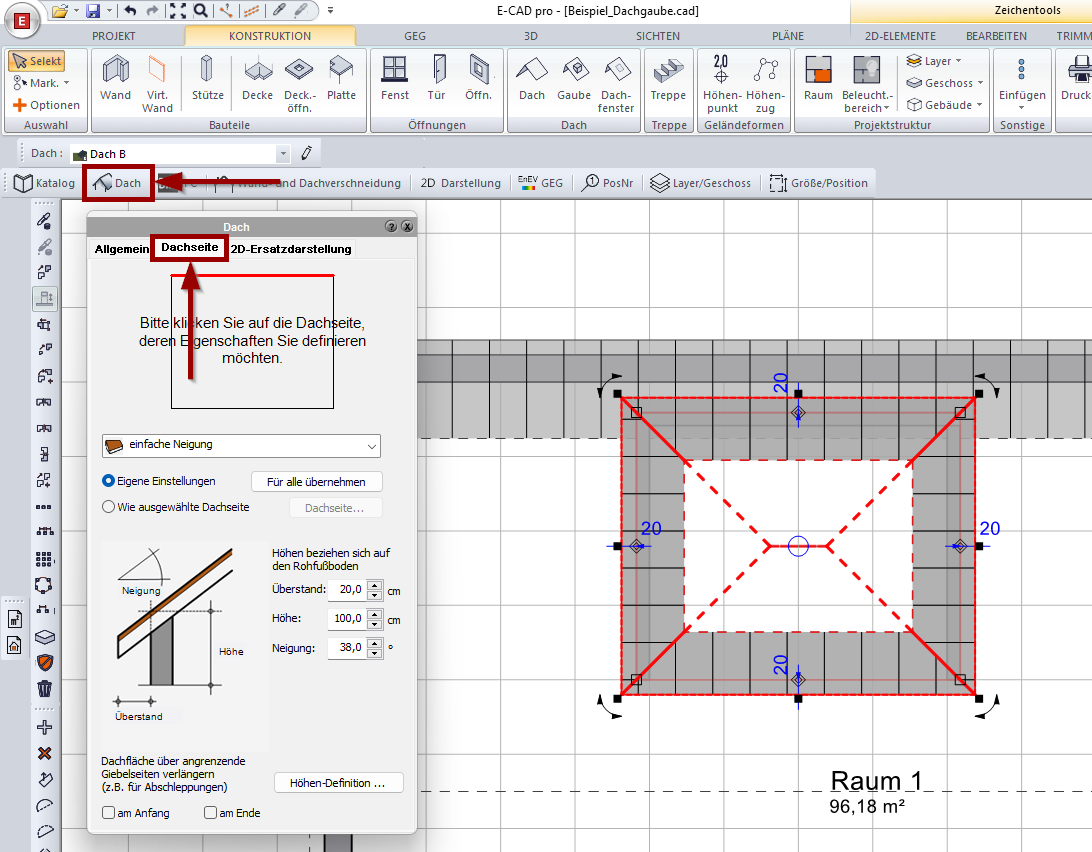1092x852 pixels.
Task: Choose the Gaube dormer tool
Action: click(574, 78)
